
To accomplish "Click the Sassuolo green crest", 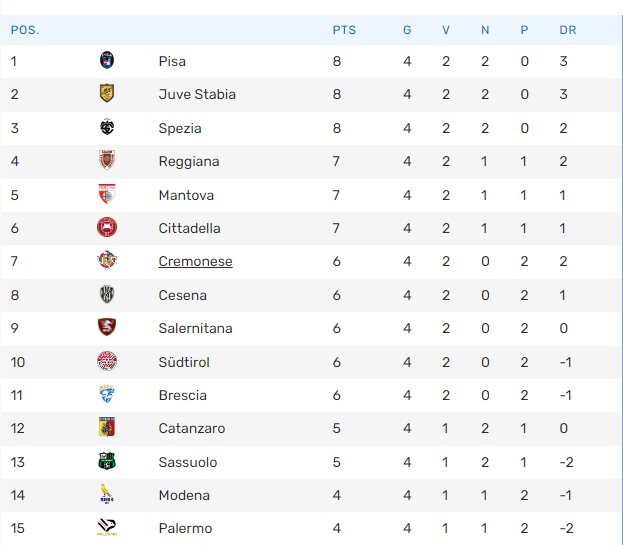I will (107, 461).
